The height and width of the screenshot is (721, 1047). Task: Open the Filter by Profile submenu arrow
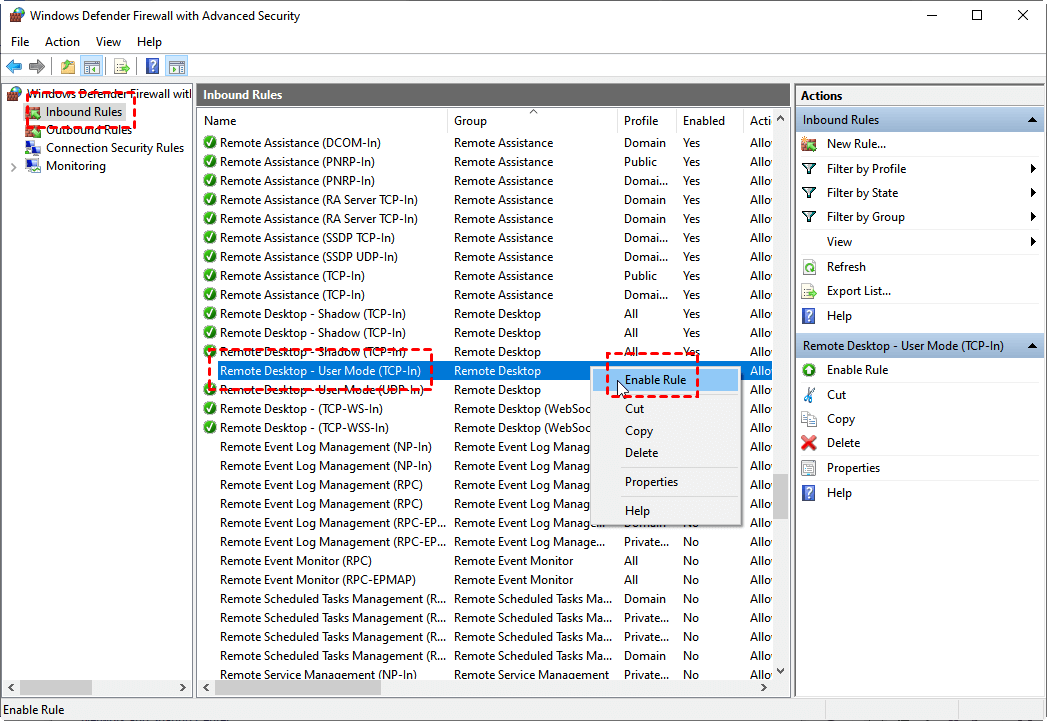(1033, 169)
